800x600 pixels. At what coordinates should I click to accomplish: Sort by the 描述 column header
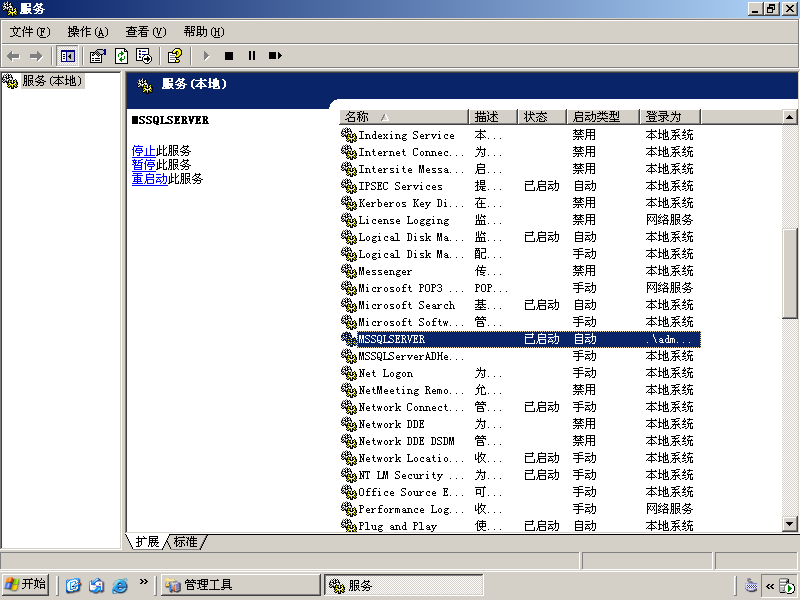pos(493,117)
